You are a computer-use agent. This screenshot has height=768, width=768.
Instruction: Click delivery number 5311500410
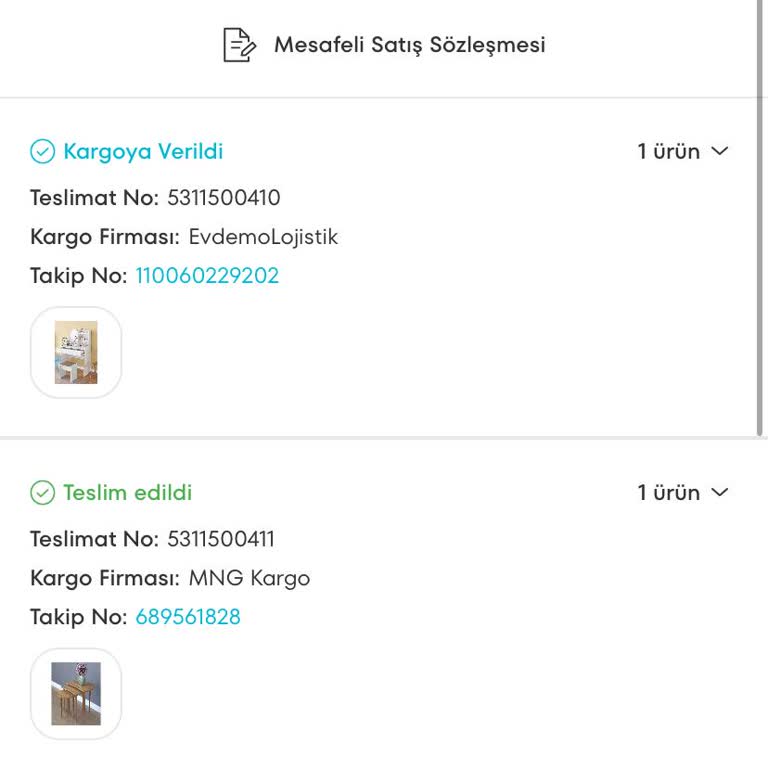pos(223,197)
